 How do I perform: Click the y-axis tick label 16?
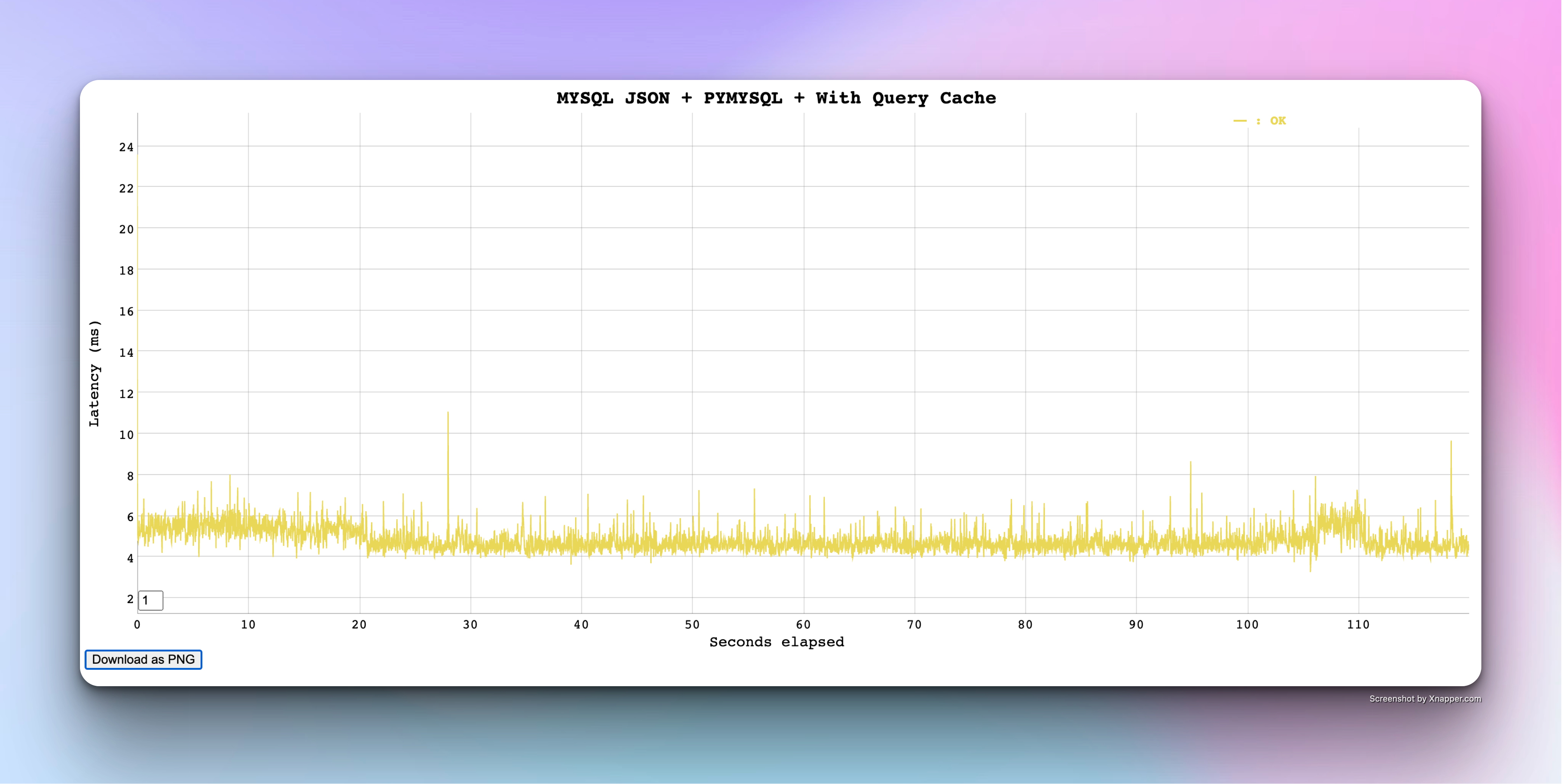point(126,311)
